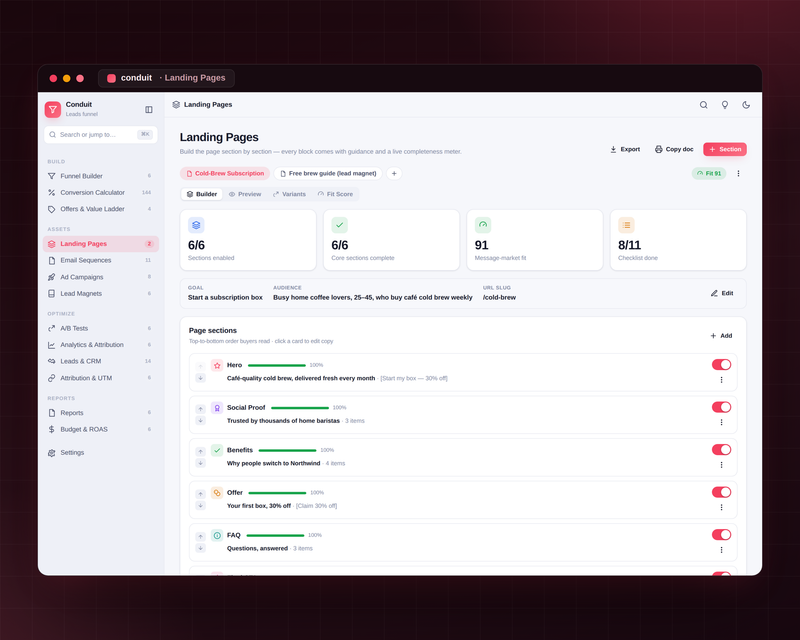
Task: Open Settings in the sidebar
Action: click(x=101, y=453)
